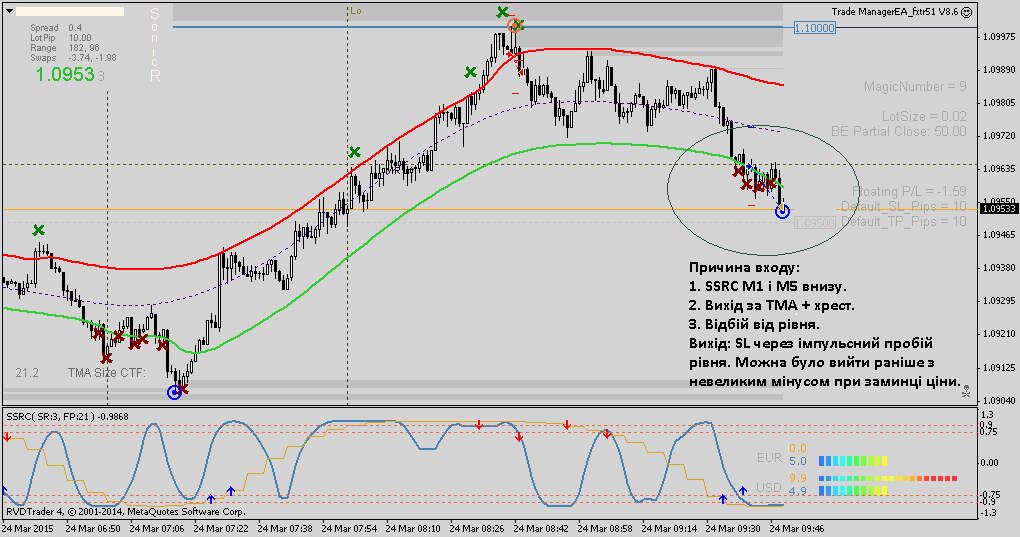Click the USD 4.9 strength color bar
1020x537 pixels.
(x=853, y=491)
